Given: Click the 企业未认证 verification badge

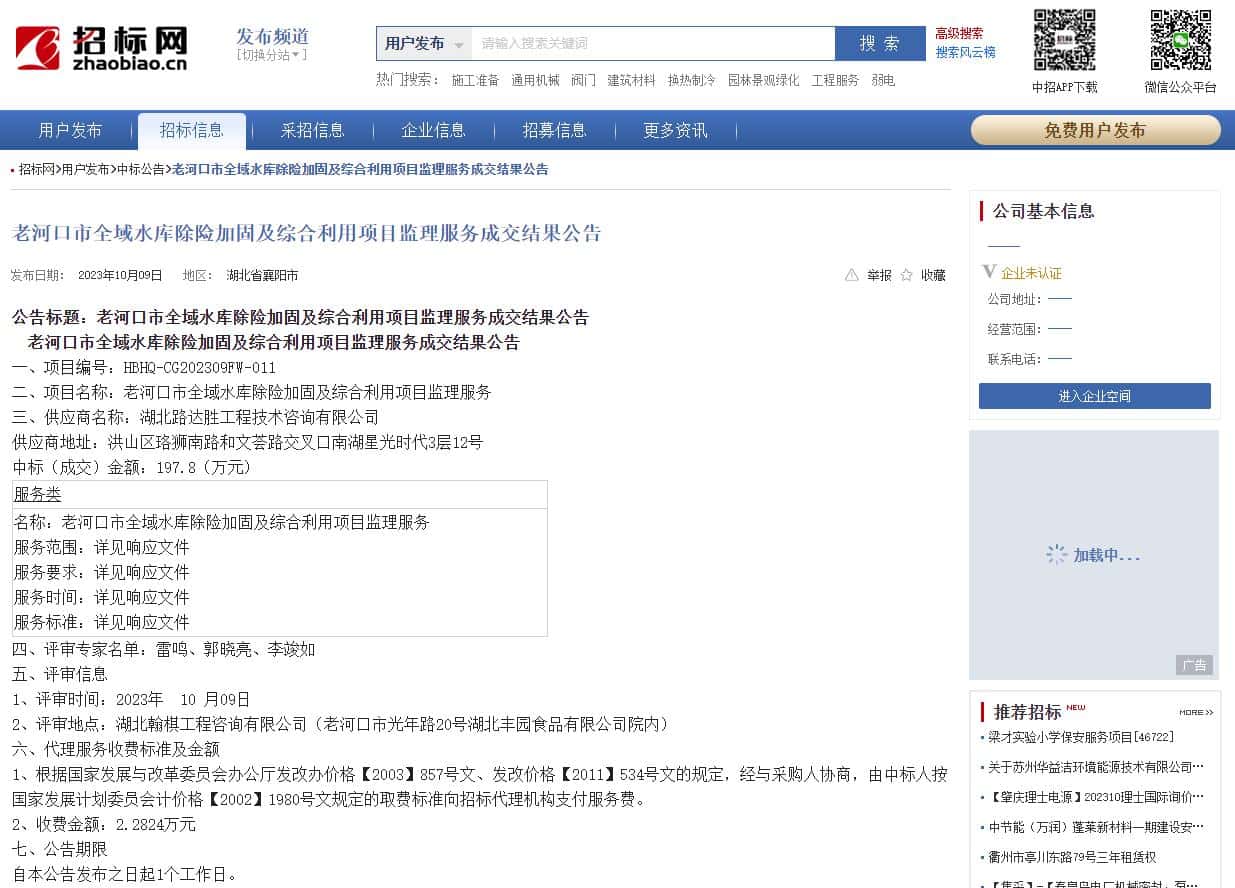Looking at the screenshot, I should pos(1024,273).
